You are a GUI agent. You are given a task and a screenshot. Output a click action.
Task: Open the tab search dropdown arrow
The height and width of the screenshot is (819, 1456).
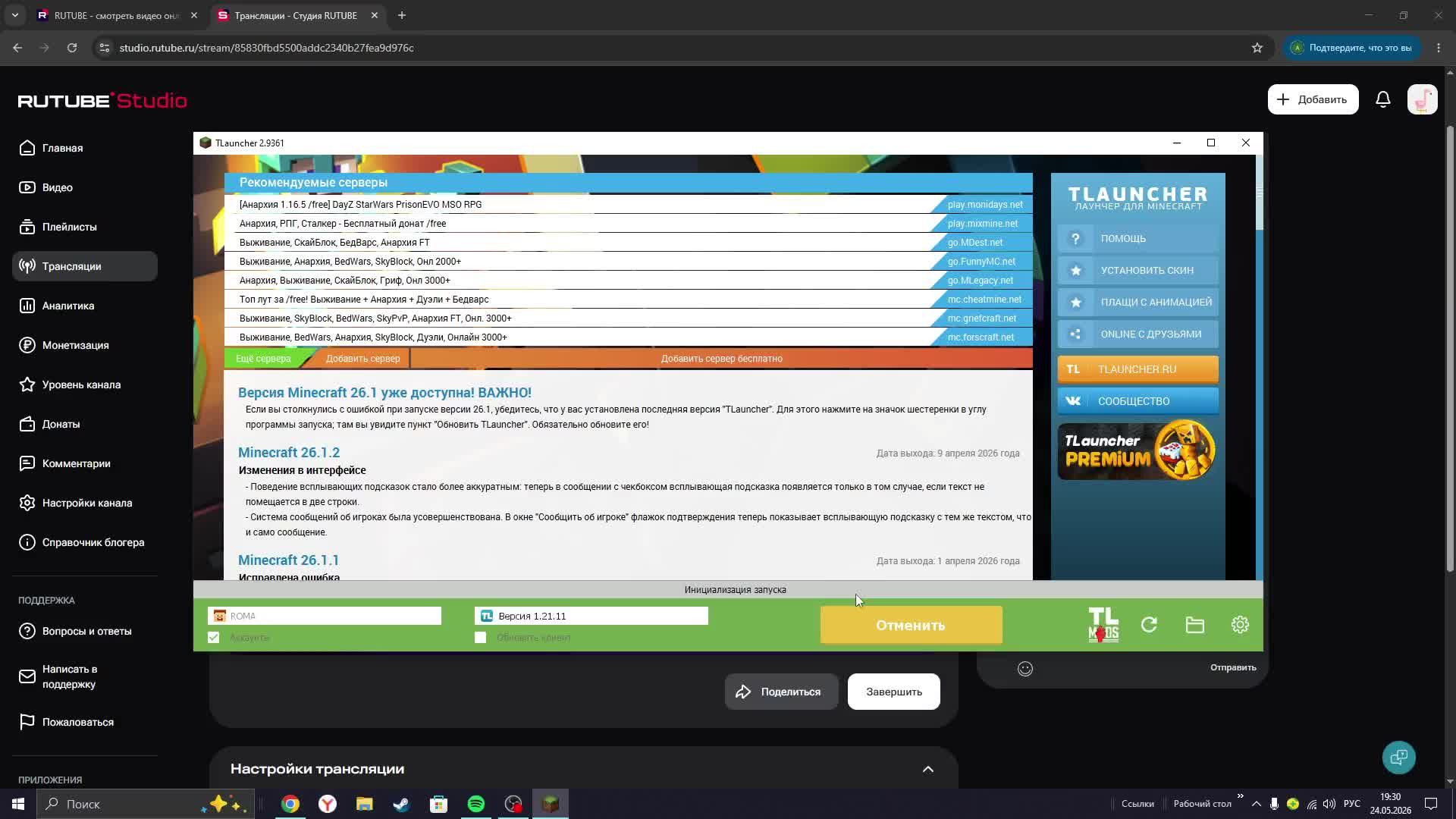pyautogui.click(x=14, y=15)
